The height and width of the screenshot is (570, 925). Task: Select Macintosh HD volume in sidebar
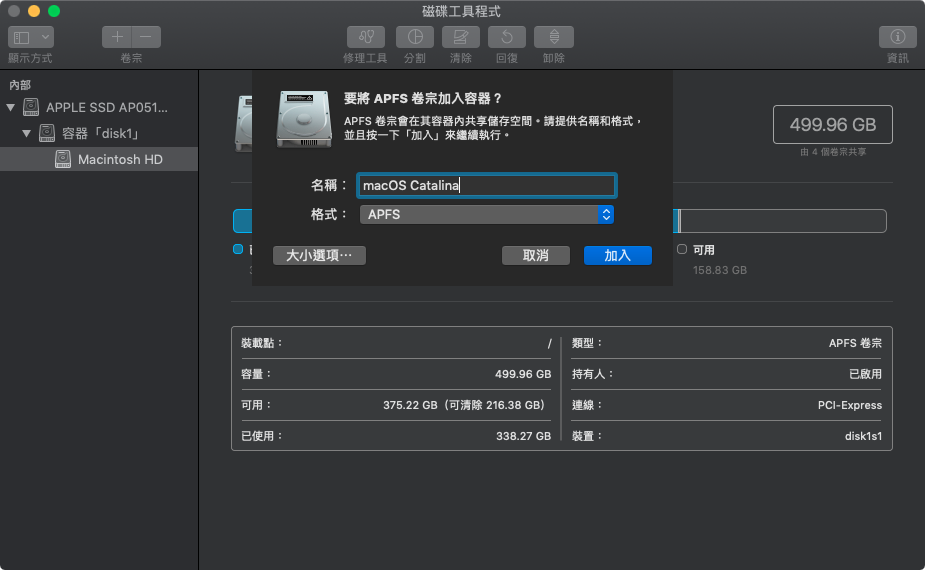[120, 159]
